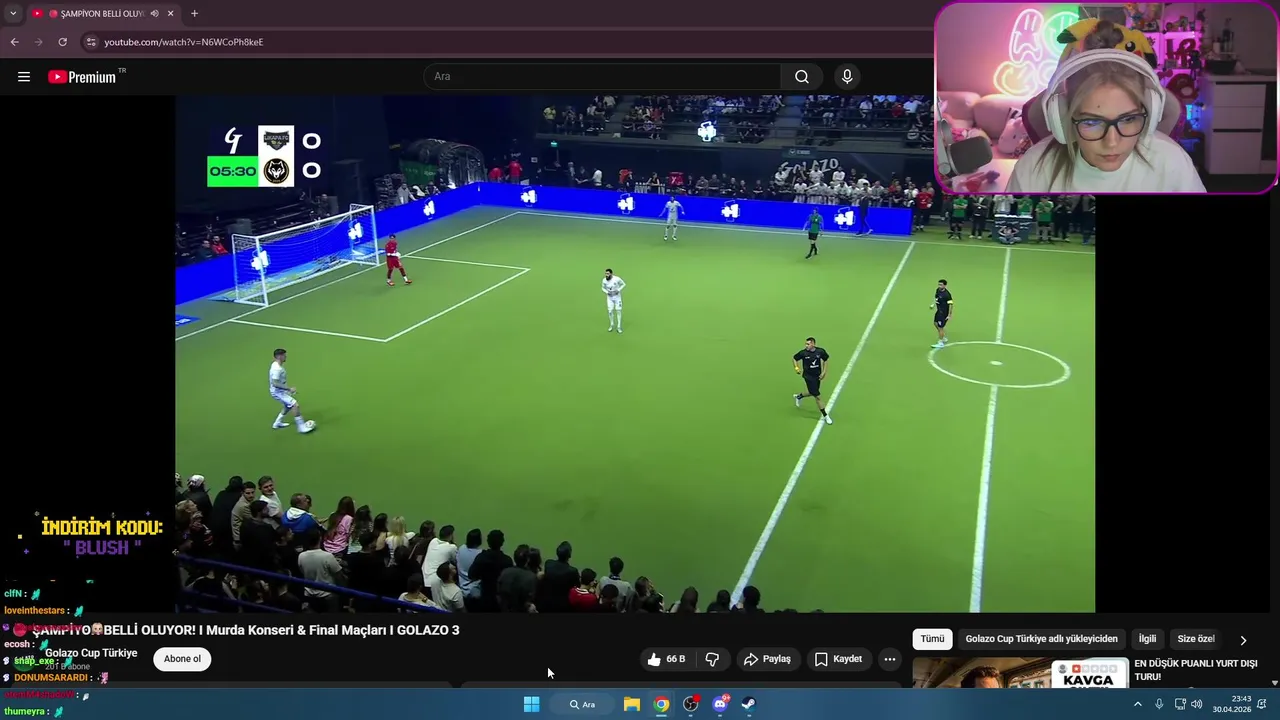The image size is (1280, 720).
Task: Click the tray microphone icon
Action: coord(1159,704)
